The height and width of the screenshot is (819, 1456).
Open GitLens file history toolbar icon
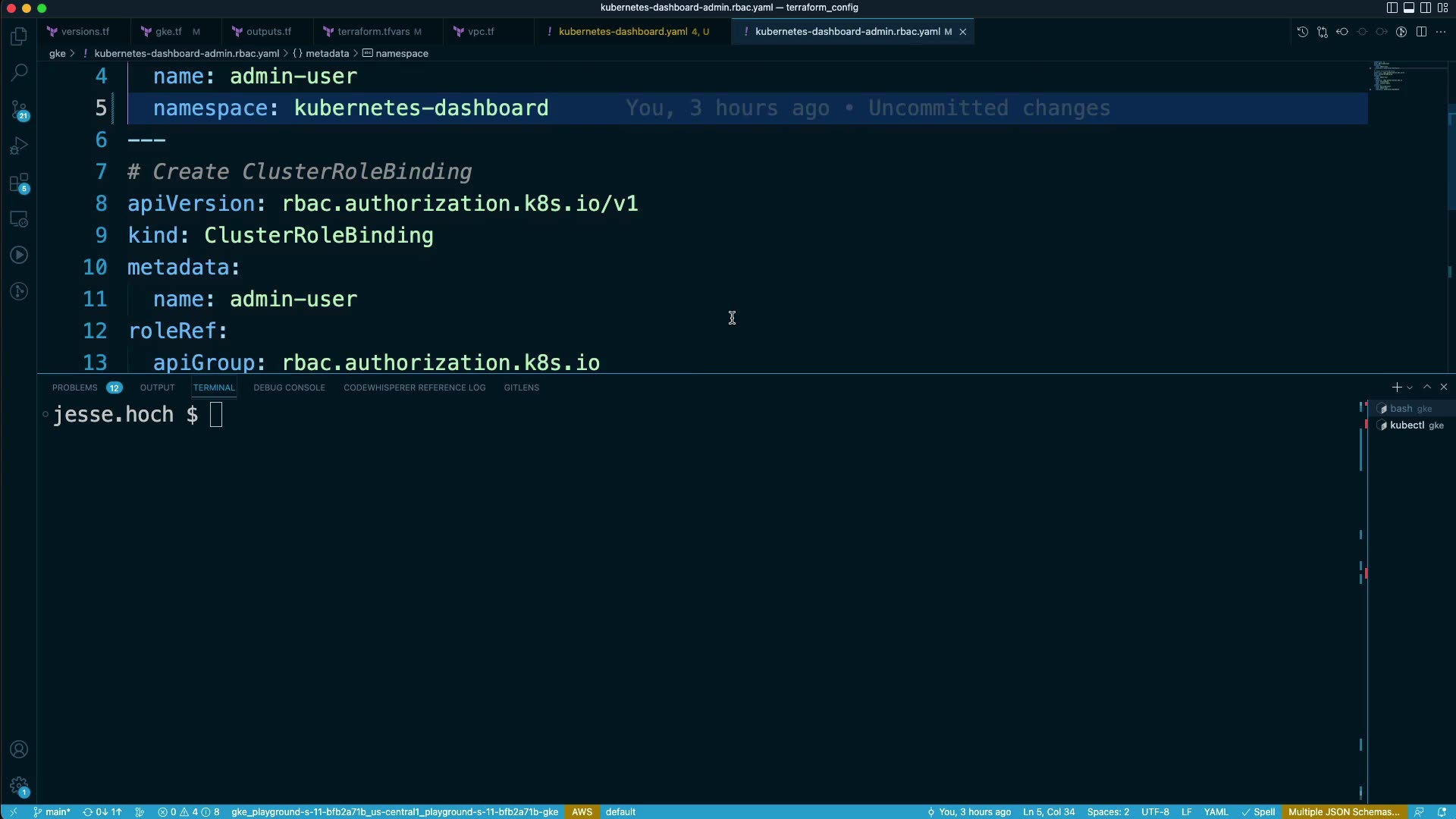[1302, 32]
